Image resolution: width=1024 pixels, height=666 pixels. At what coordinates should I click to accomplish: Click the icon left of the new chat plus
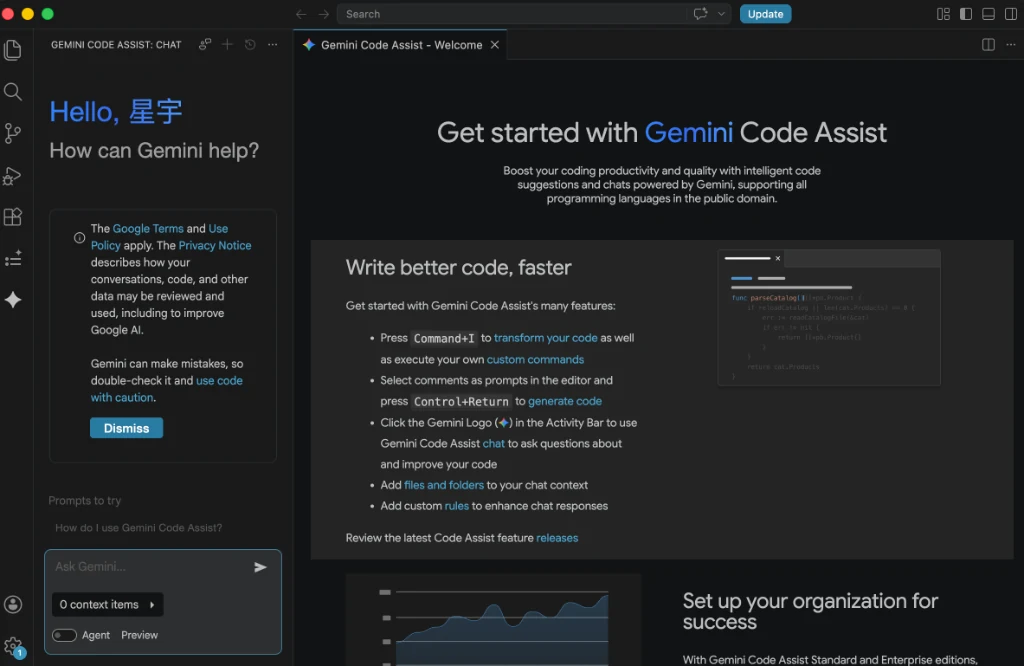[204, 44]
